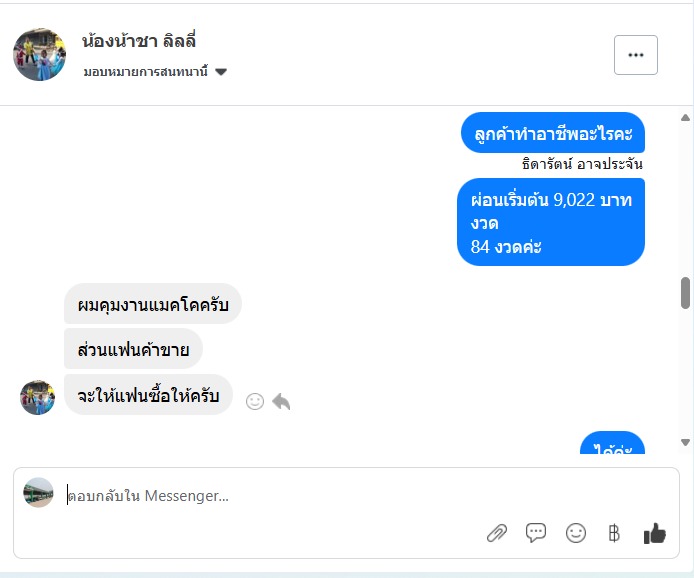The width and height of the screenshot is (694, 578).
Task: Click the contact name น้องน้ำชา ลิลลี่
Action: (139, 41)
